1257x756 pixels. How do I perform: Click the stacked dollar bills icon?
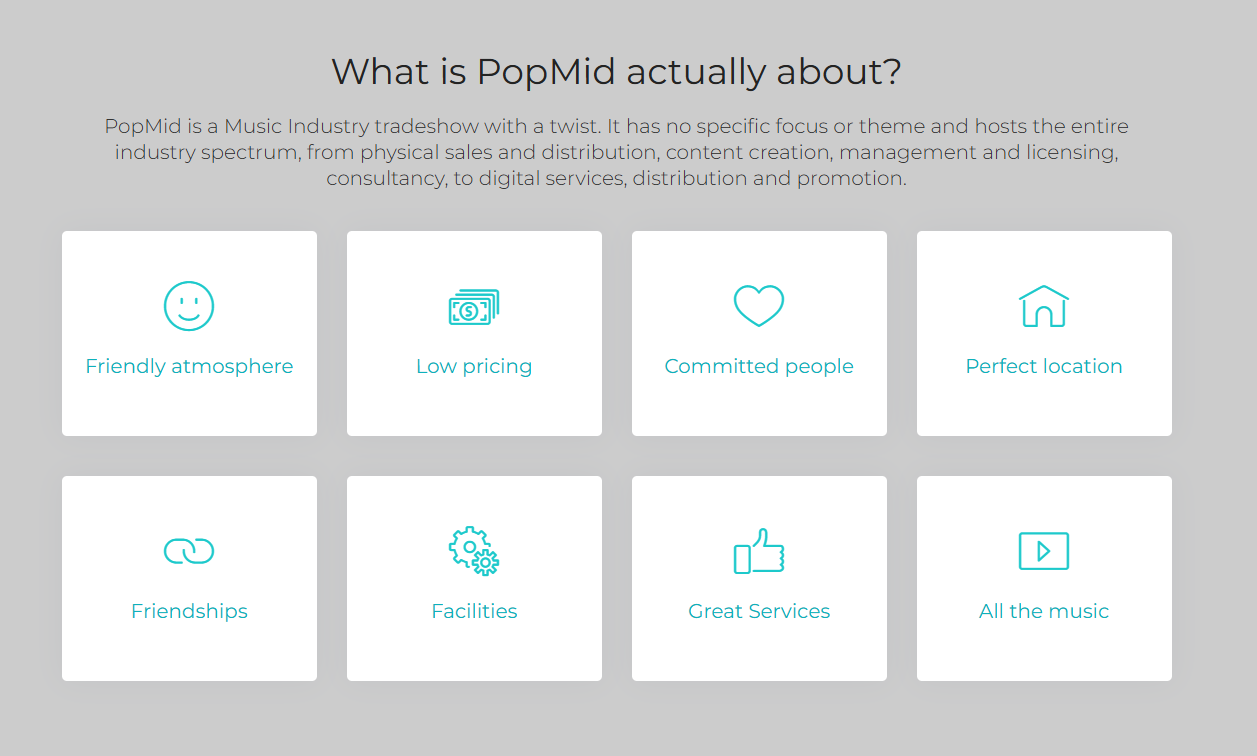click(x=474, y=307)
